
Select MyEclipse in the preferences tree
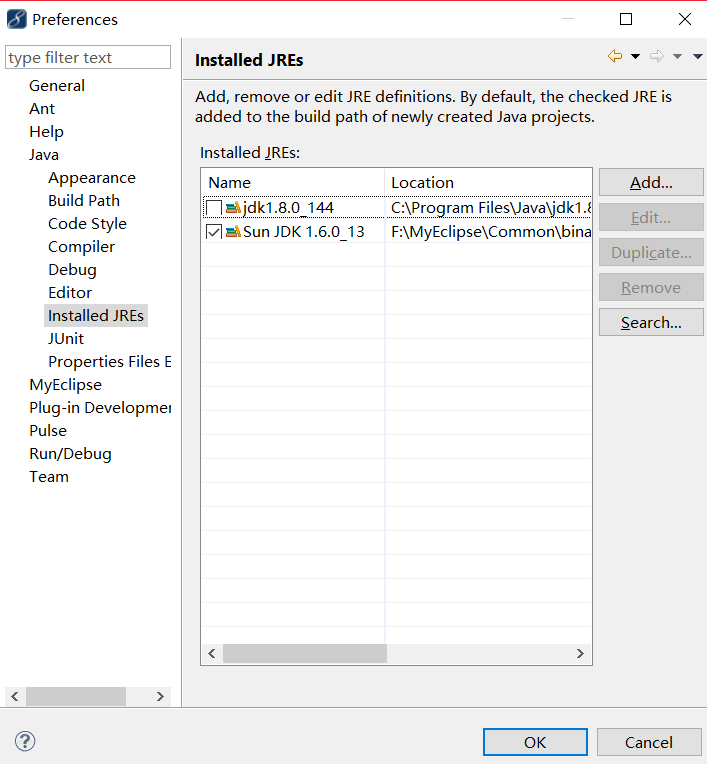(x=65, y=385)
